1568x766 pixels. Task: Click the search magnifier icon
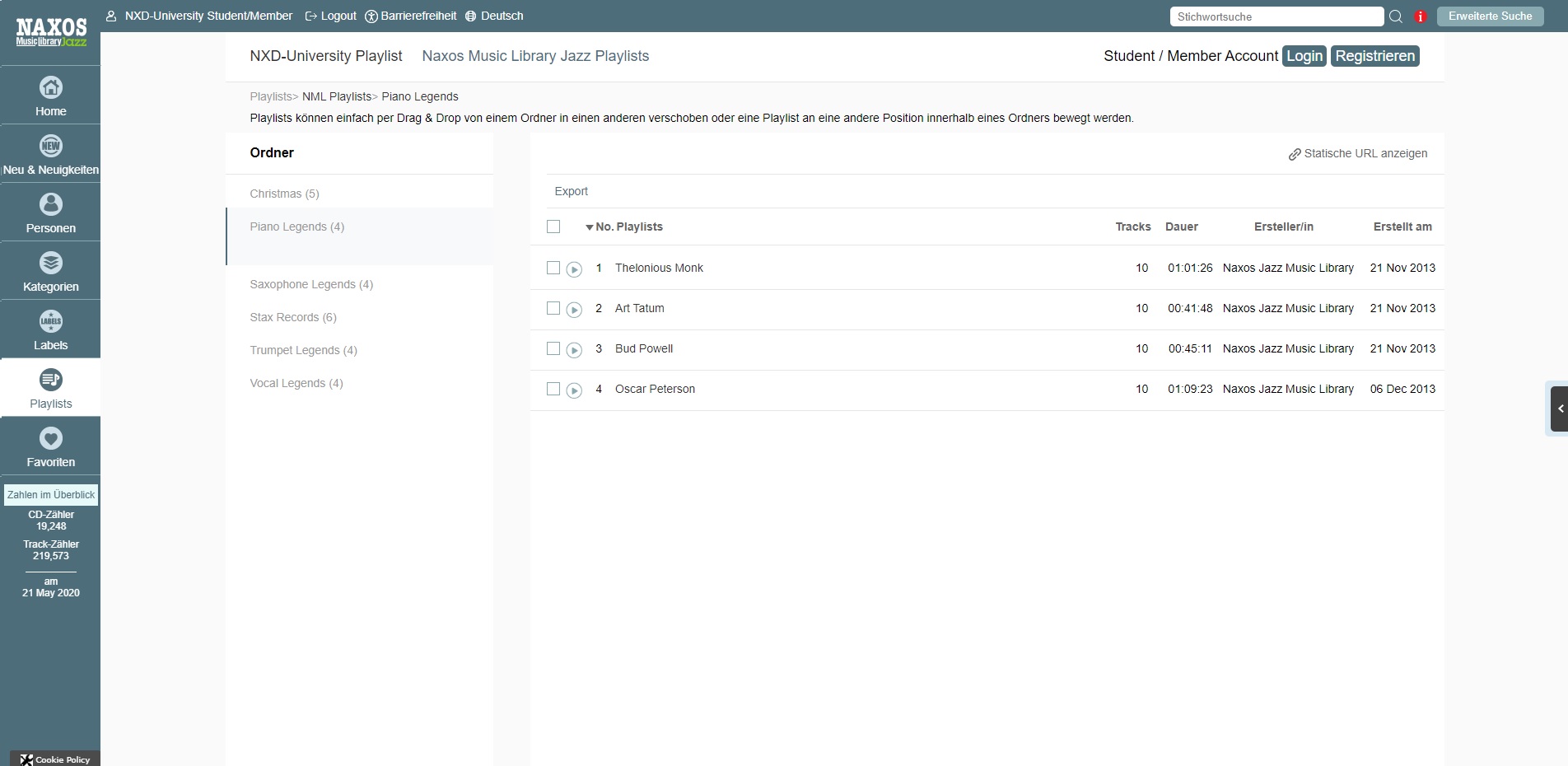(x=1396, y=16)
